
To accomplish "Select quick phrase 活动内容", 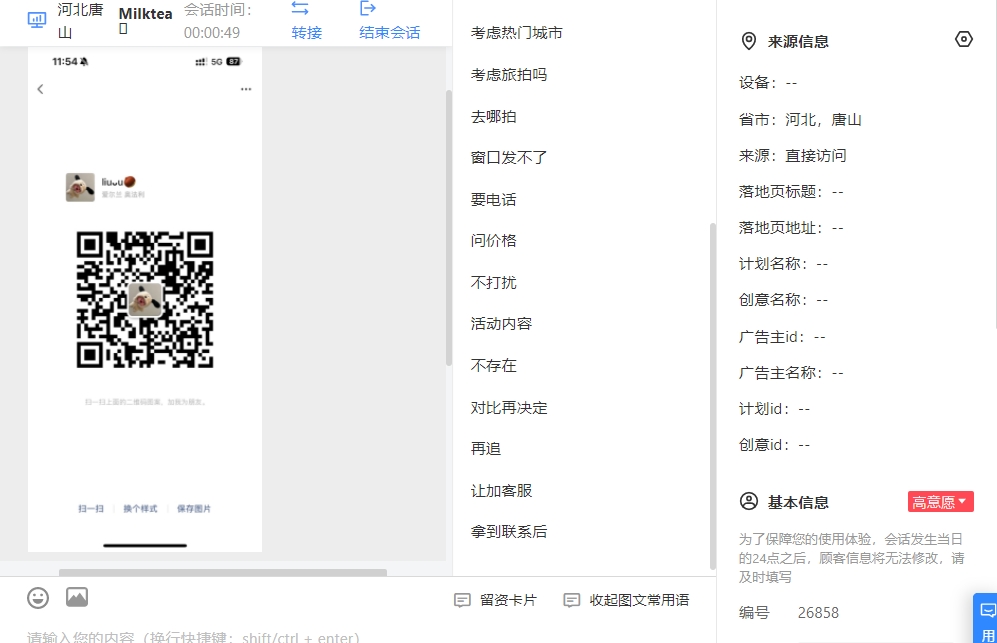I will pos(501,324).
